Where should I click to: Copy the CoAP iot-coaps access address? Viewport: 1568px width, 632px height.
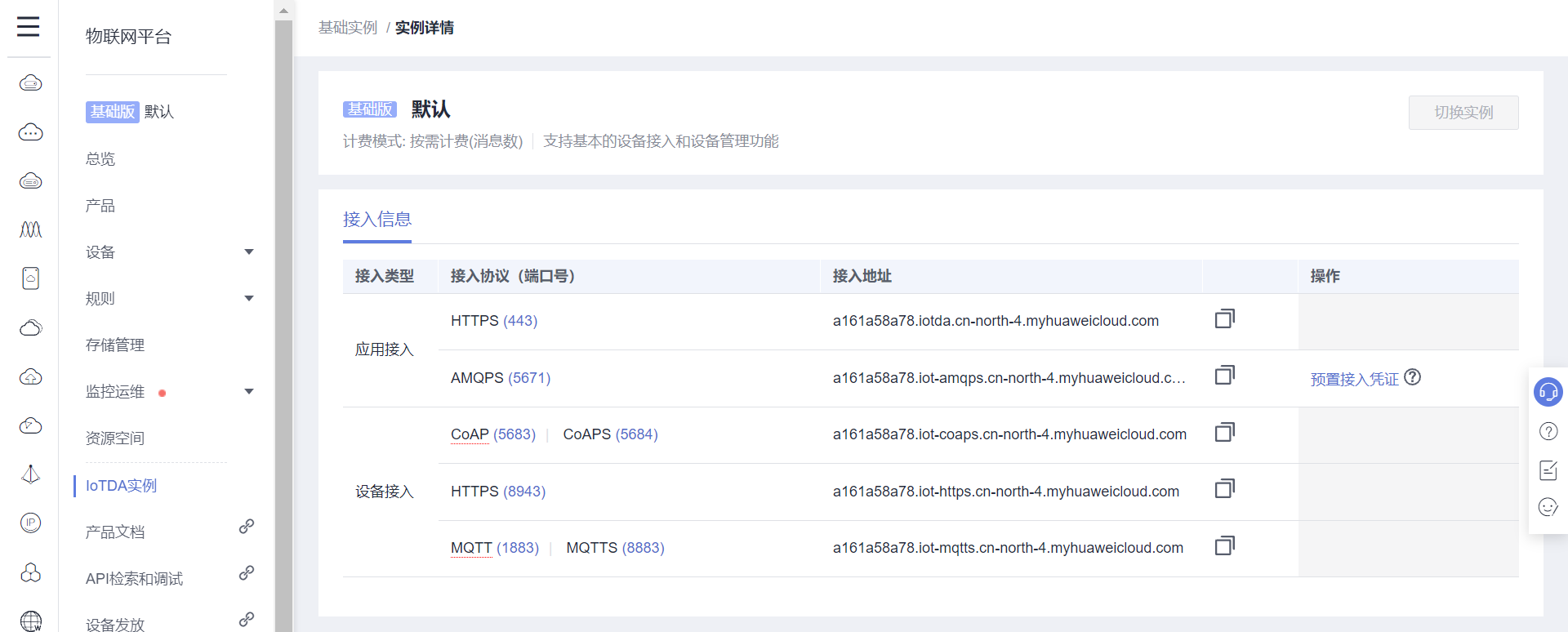point(1224,432)
